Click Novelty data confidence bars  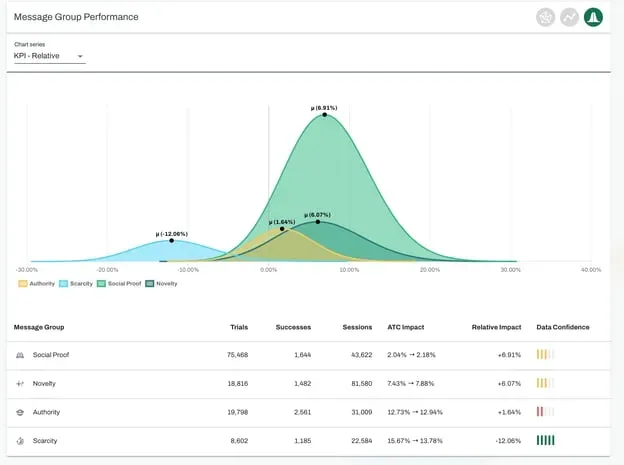point(545,383)
